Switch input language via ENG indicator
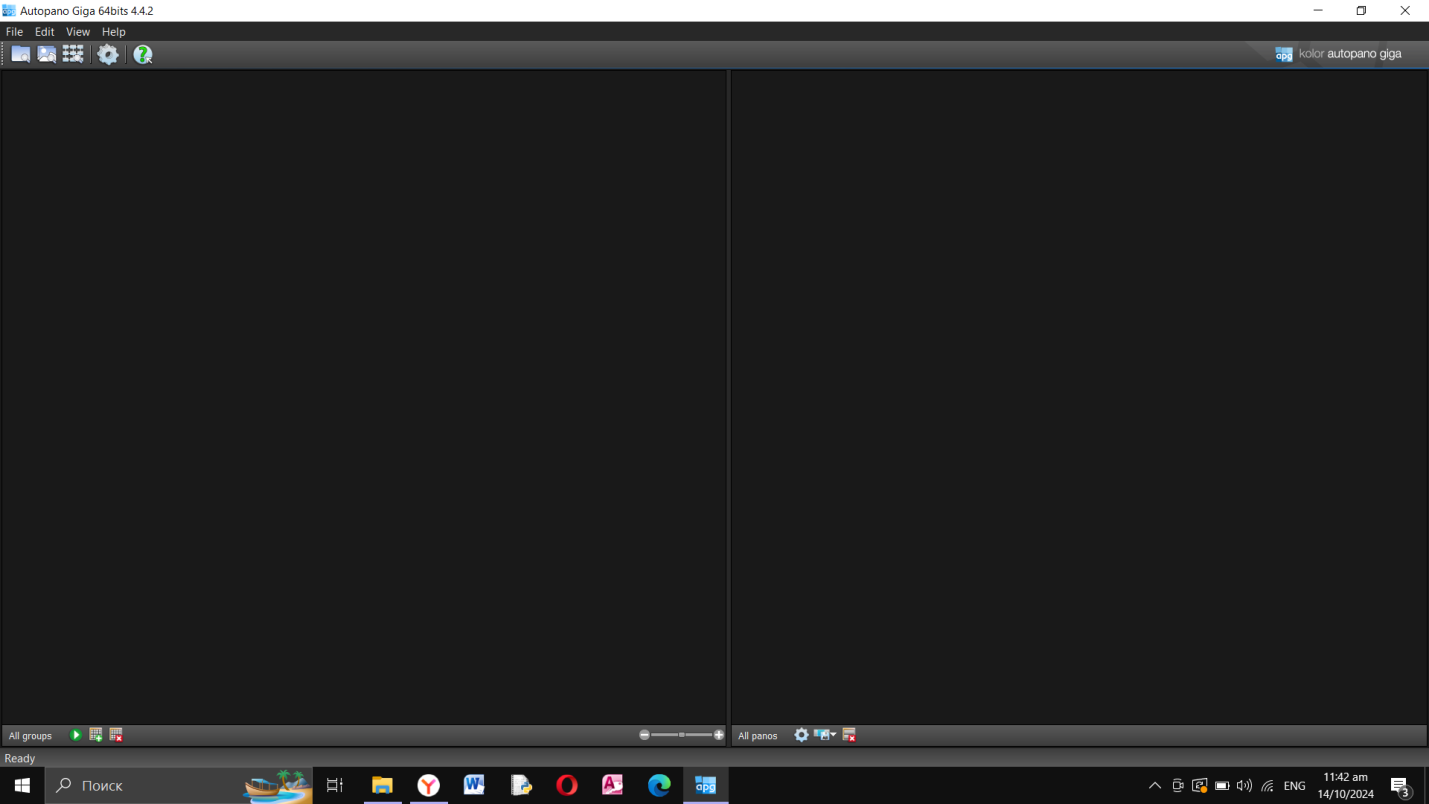 (1295, 786)
